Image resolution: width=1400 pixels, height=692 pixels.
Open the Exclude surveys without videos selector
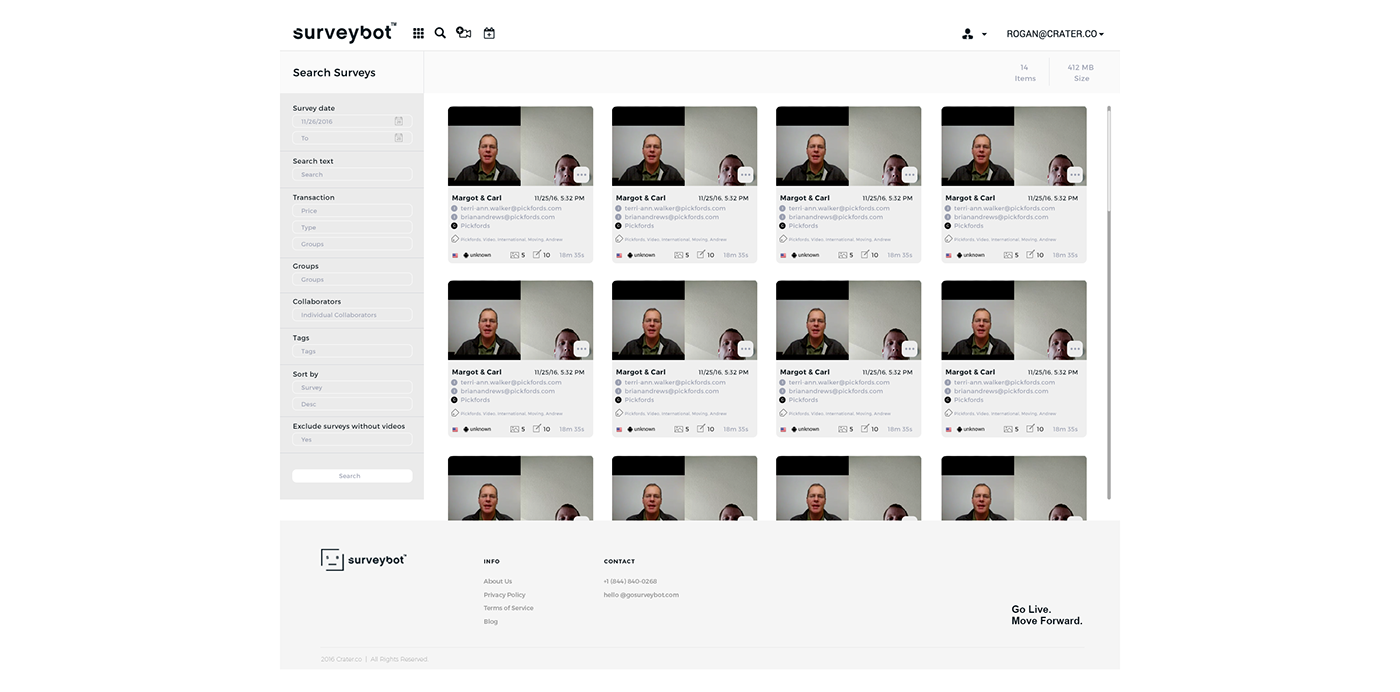click(x=352, y=440)
